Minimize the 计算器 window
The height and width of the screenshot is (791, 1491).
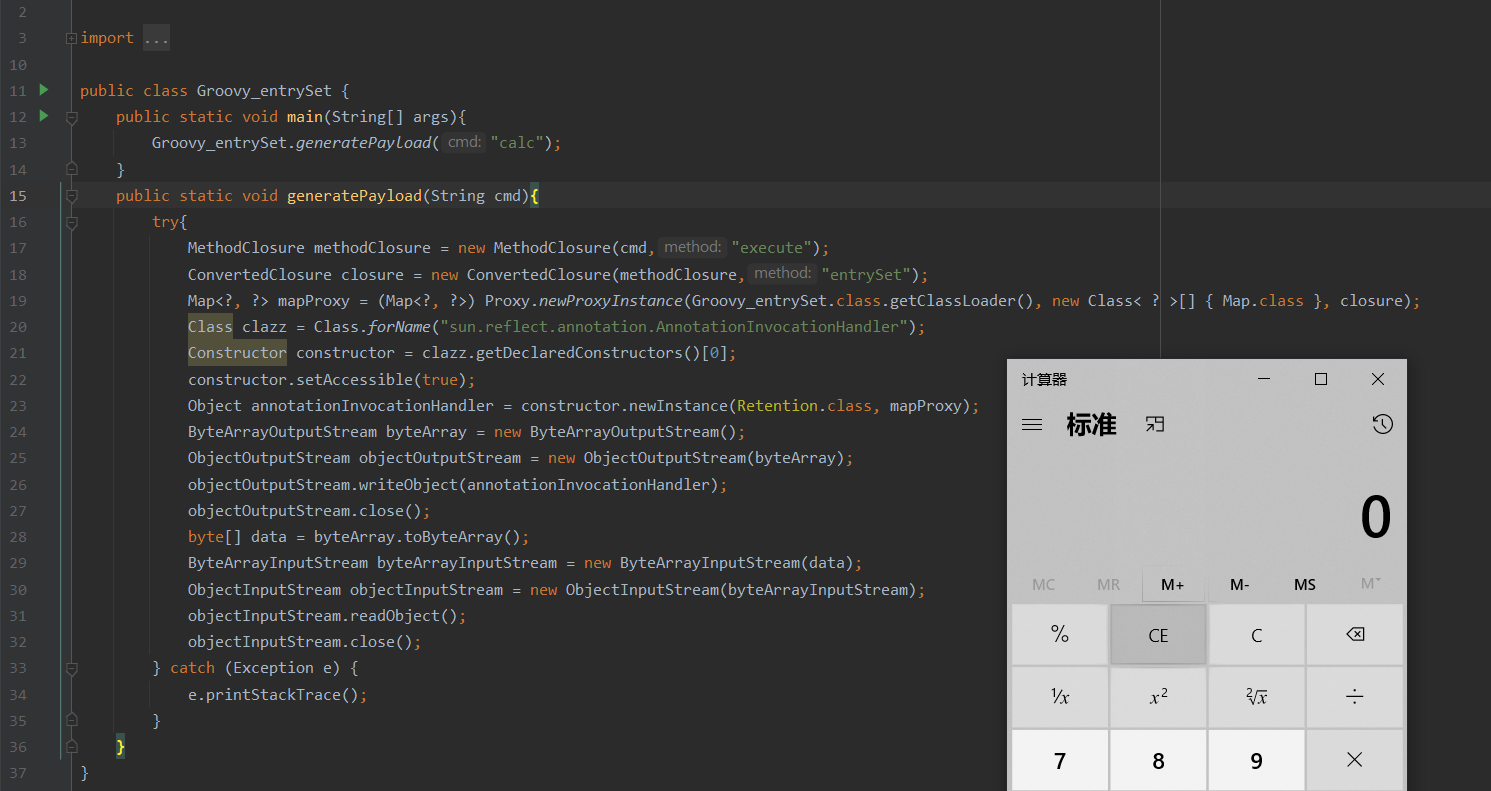(x=1264, y=379)
